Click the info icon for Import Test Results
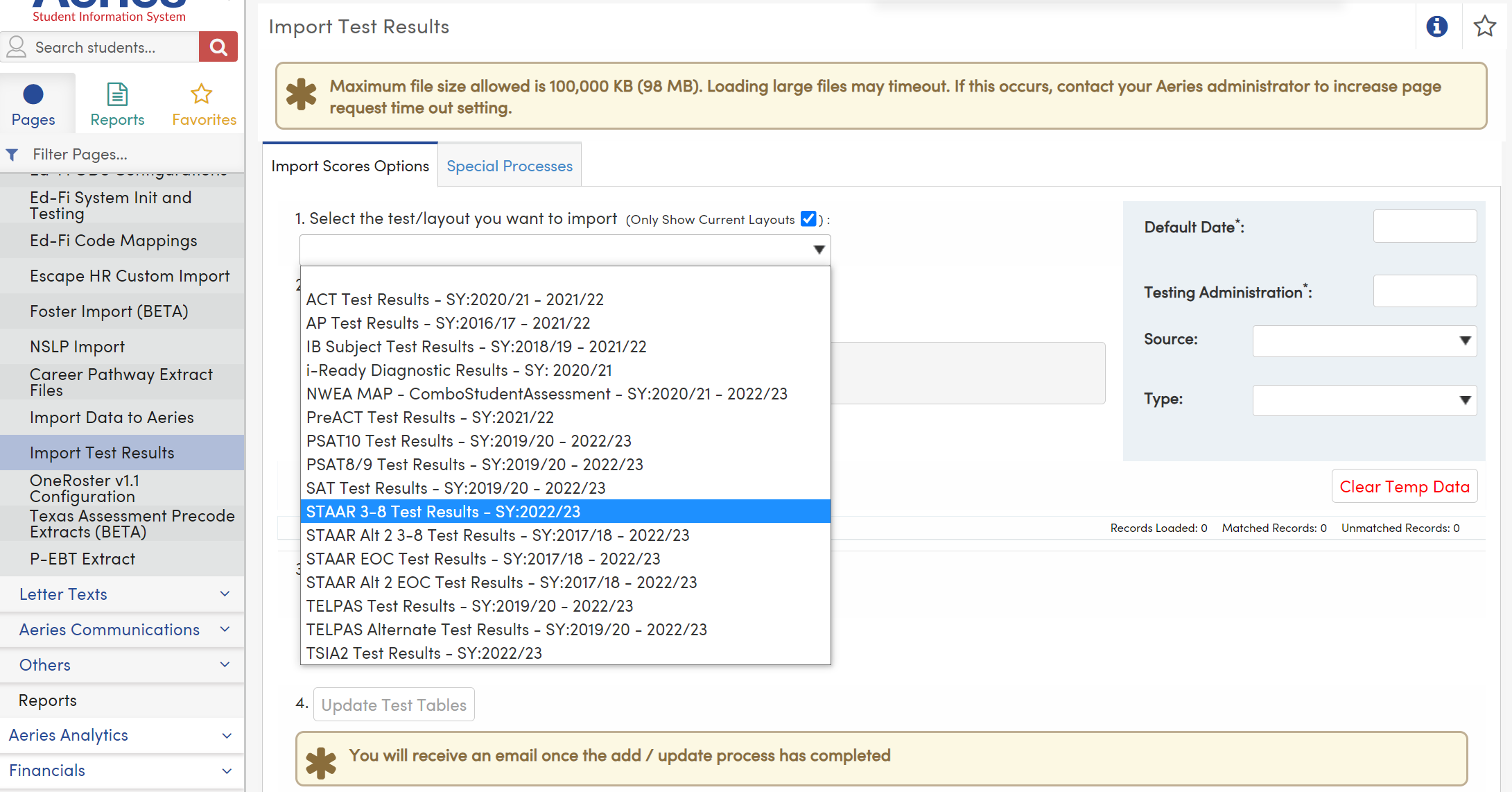1512x792 pixels. click(x=1437, y=26)
